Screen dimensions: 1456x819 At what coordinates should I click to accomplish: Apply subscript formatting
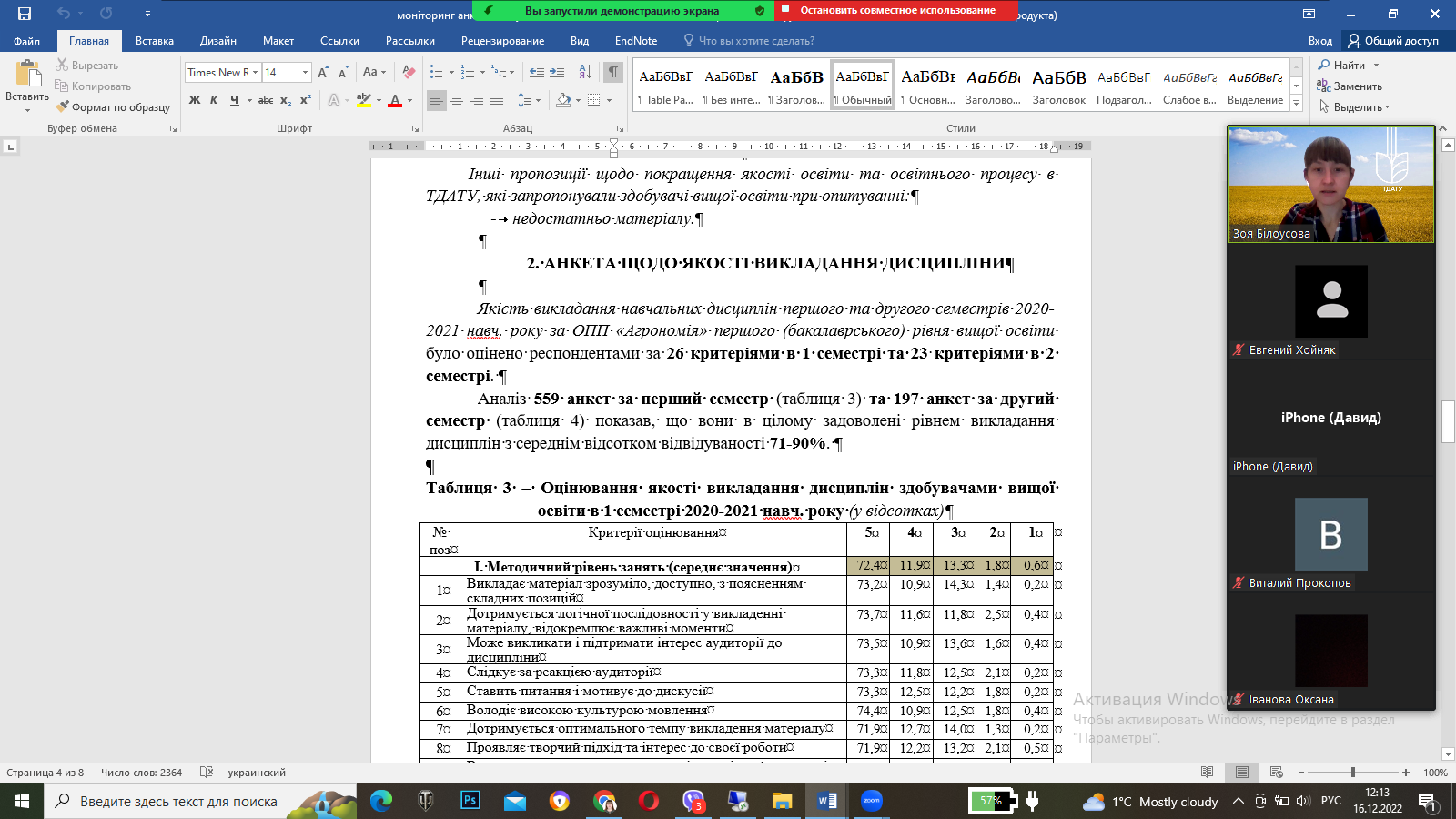tap(286, 100)
